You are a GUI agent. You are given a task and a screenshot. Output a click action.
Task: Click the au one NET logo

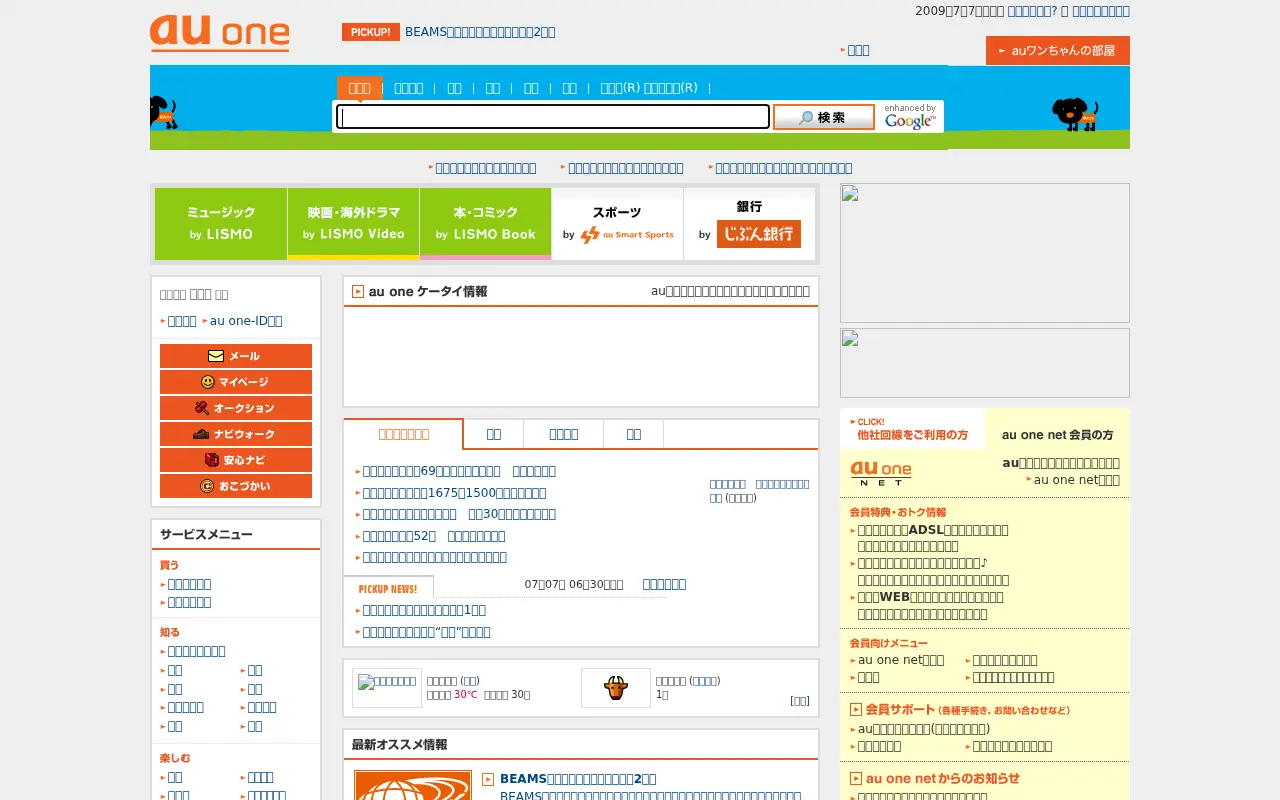point(881,473)
